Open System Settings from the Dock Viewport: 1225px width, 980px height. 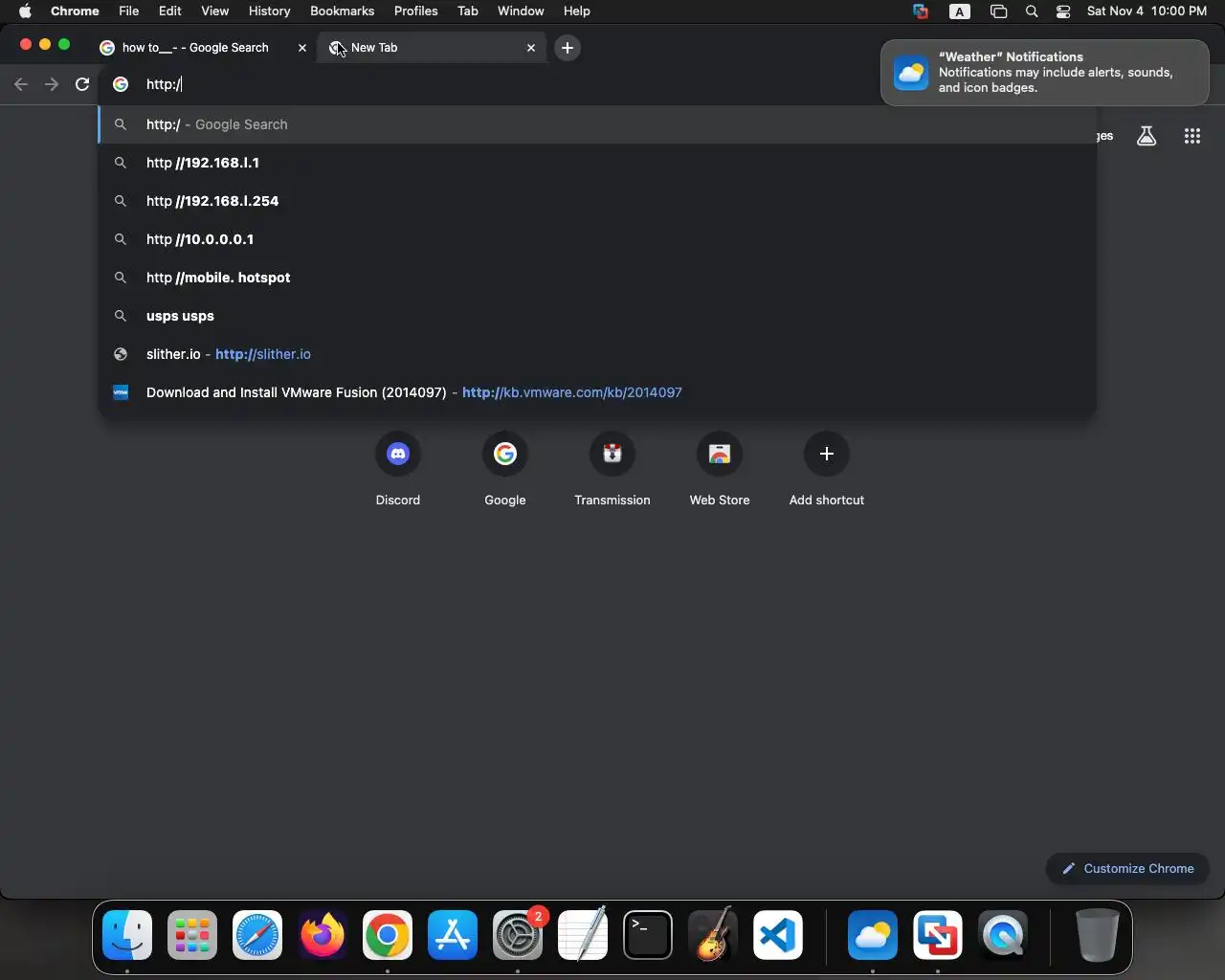coord(518,935)
